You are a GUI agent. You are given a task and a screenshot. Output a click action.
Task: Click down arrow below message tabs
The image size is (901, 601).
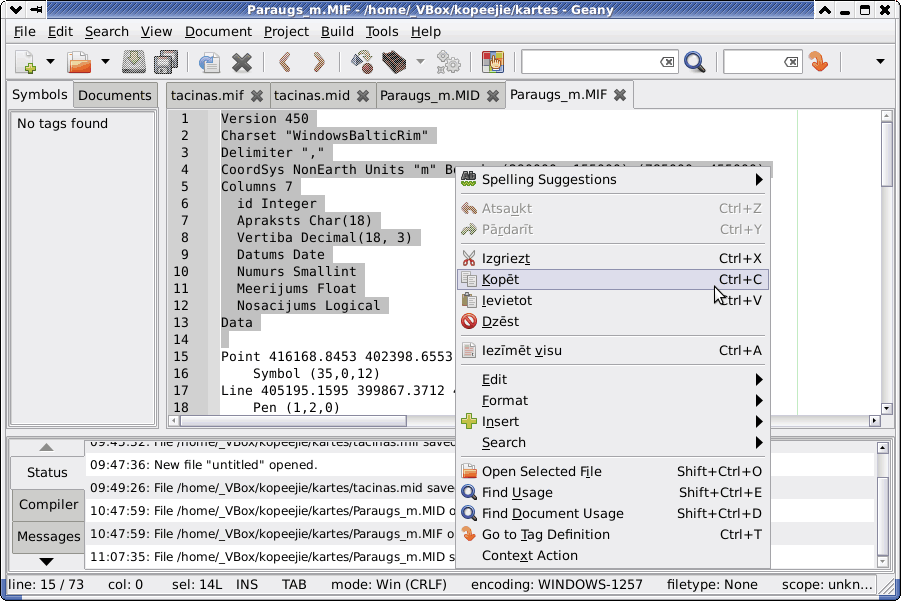pyautogui.click(x=47, y=561)
